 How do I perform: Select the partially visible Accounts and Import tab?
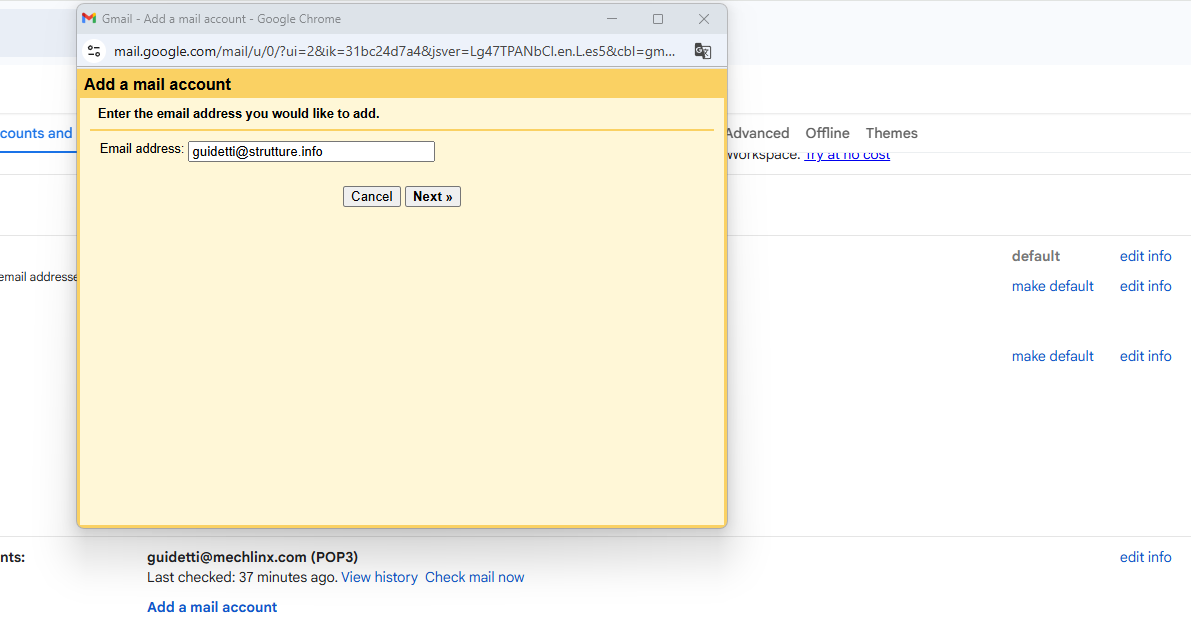point(36,133)
